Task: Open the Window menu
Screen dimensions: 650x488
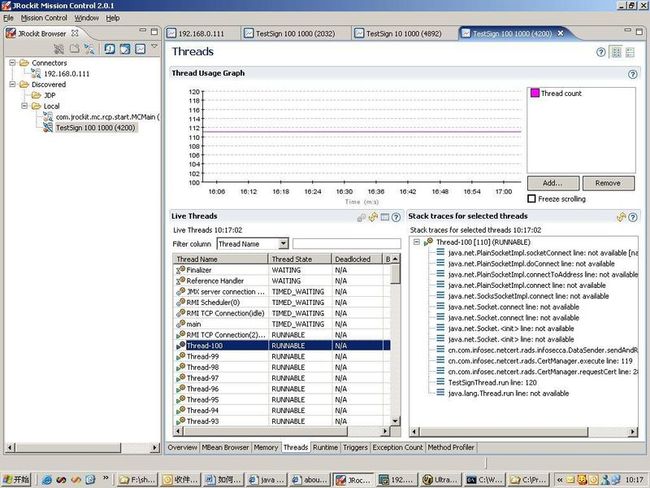Action: click(x=87, y=18)
